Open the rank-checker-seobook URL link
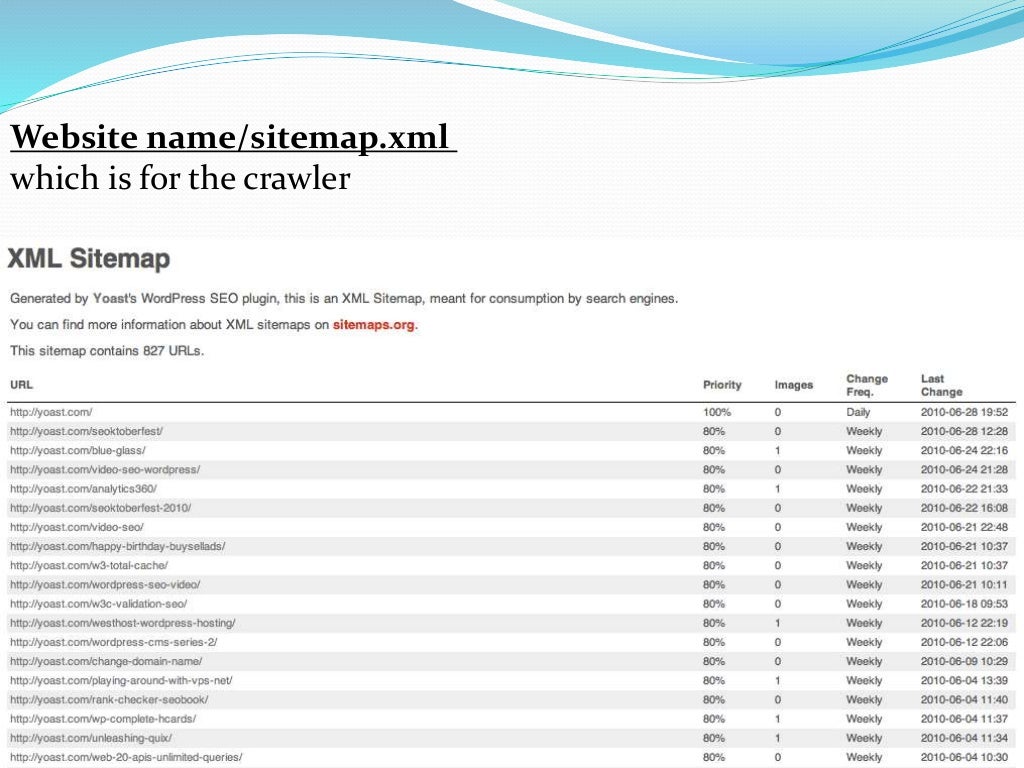Screen dimensions: 1024x768 (x=109, y=699)
